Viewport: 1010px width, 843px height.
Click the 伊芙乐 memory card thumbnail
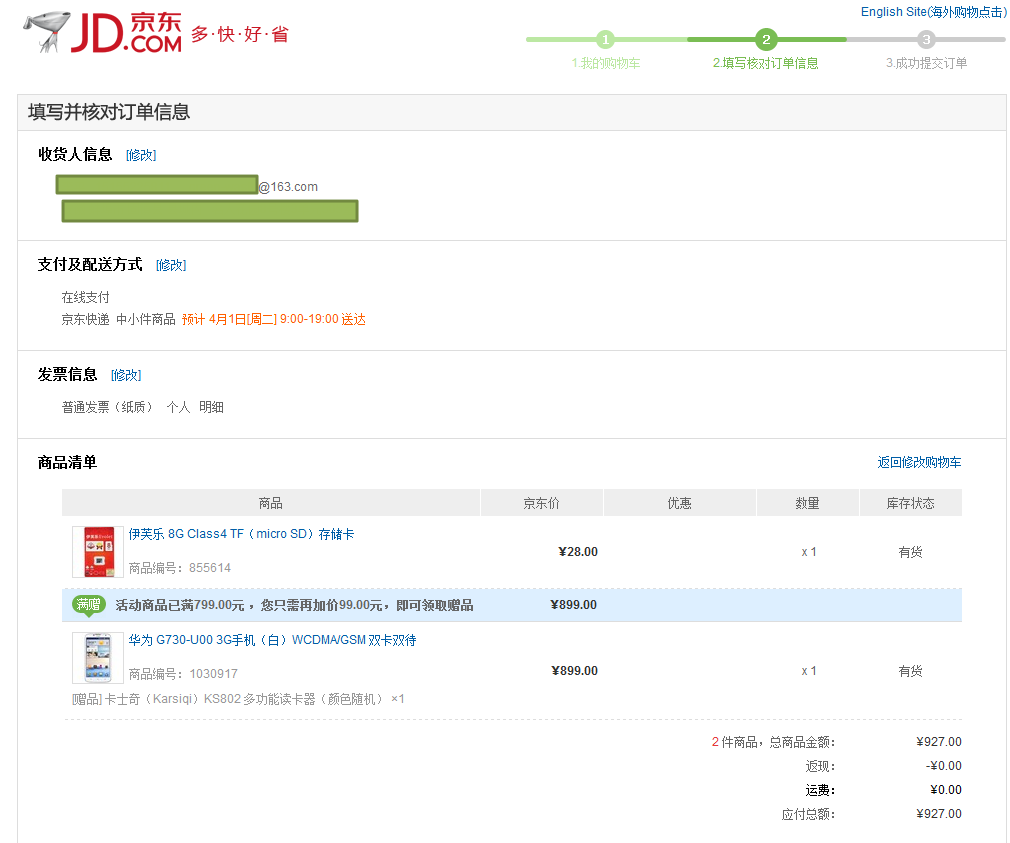(98, 552)
